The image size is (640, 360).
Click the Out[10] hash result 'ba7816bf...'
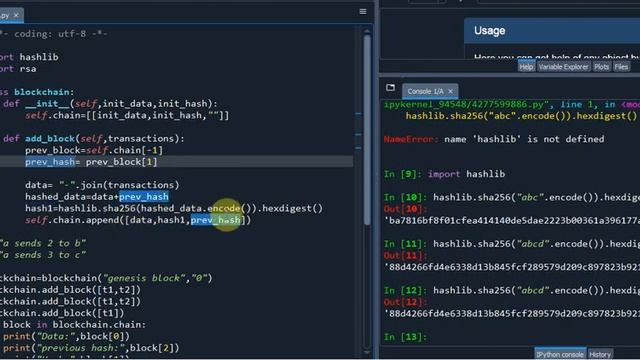[x=512, y=221]
